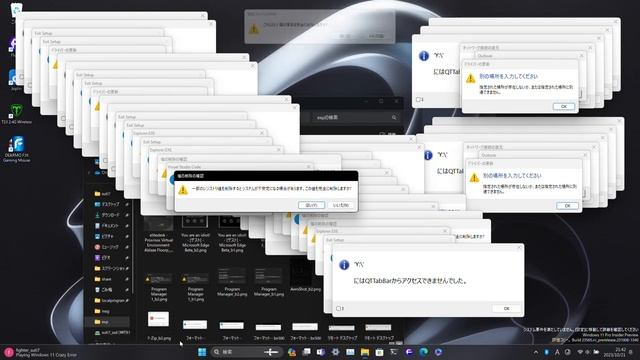Click the magnifier icon in Explorer search box
640x360 pixels.
pyautogui.click(x=394, y=118)
